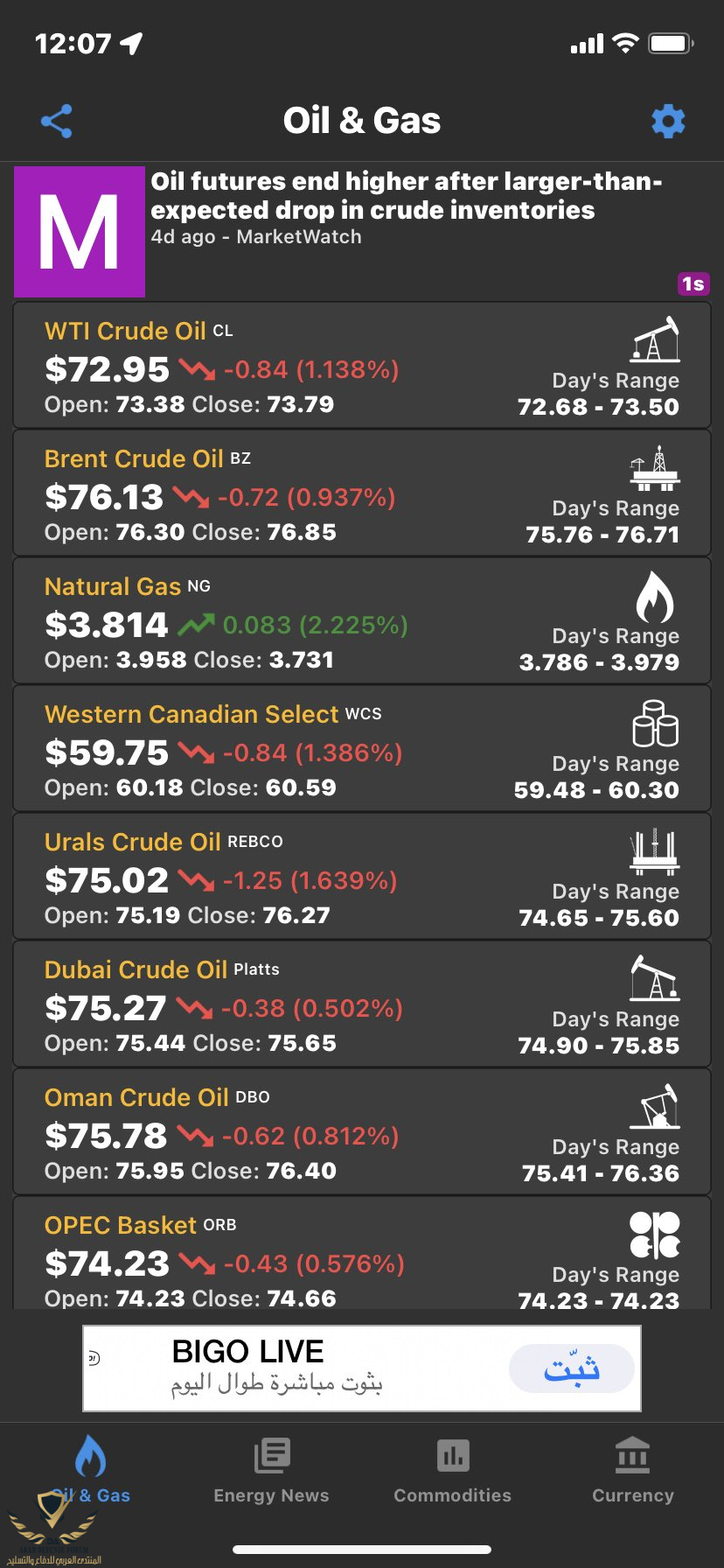The height and width of the screenshot is (1568, 724).
Task: Tap the purple MarketWatch M thumbnail
Action: pyautogui.click(x=80, y=232)
